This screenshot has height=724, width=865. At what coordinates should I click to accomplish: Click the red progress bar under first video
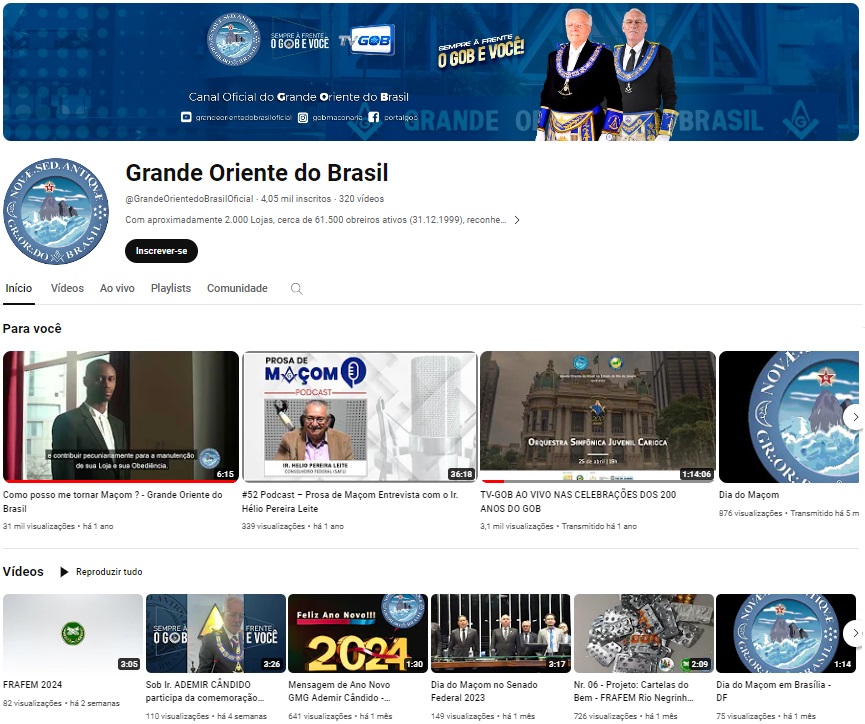[x=121, y=481]
